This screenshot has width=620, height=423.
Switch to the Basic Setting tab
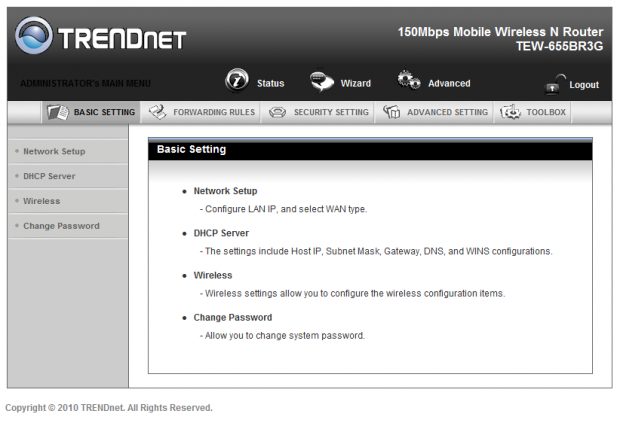91,112
